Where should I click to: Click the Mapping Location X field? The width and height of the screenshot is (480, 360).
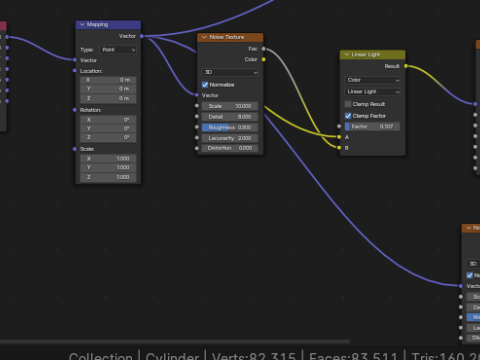108,80
